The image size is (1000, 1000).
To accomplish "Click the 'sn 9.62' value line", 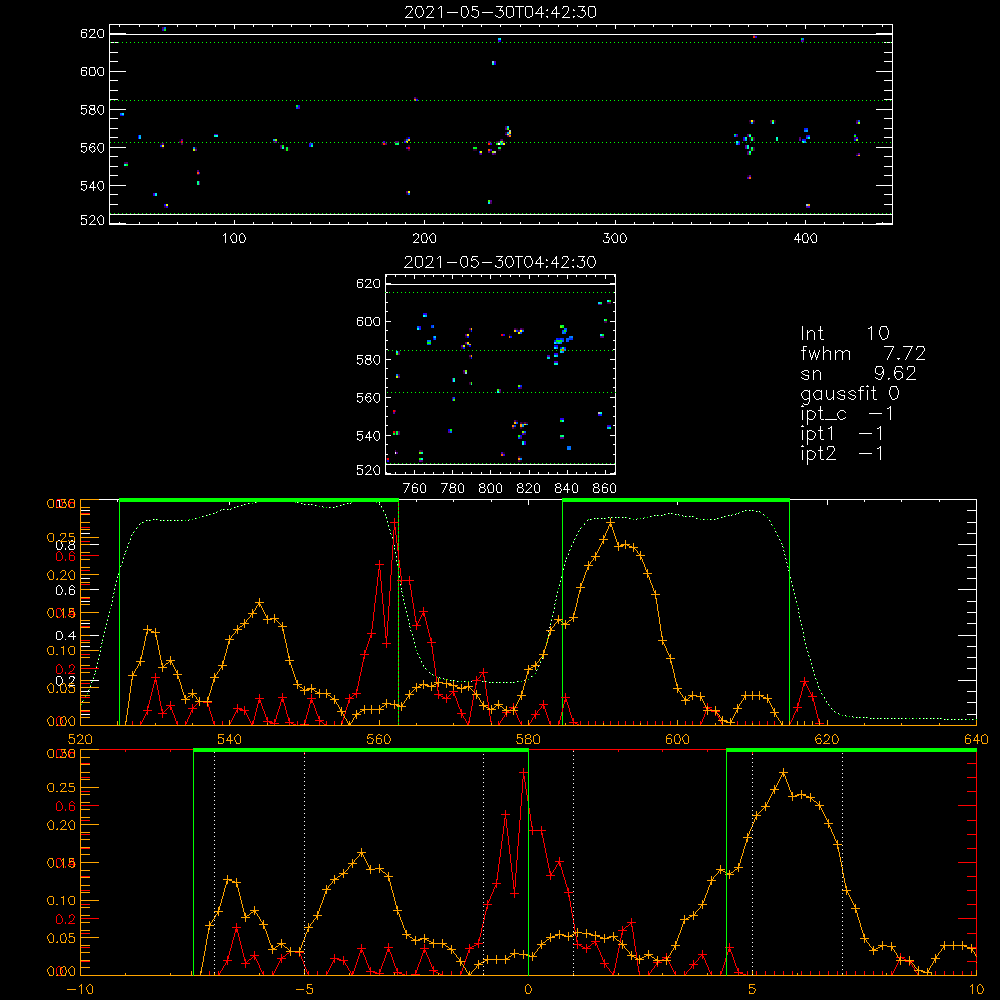I will click(x=858, y=373).
